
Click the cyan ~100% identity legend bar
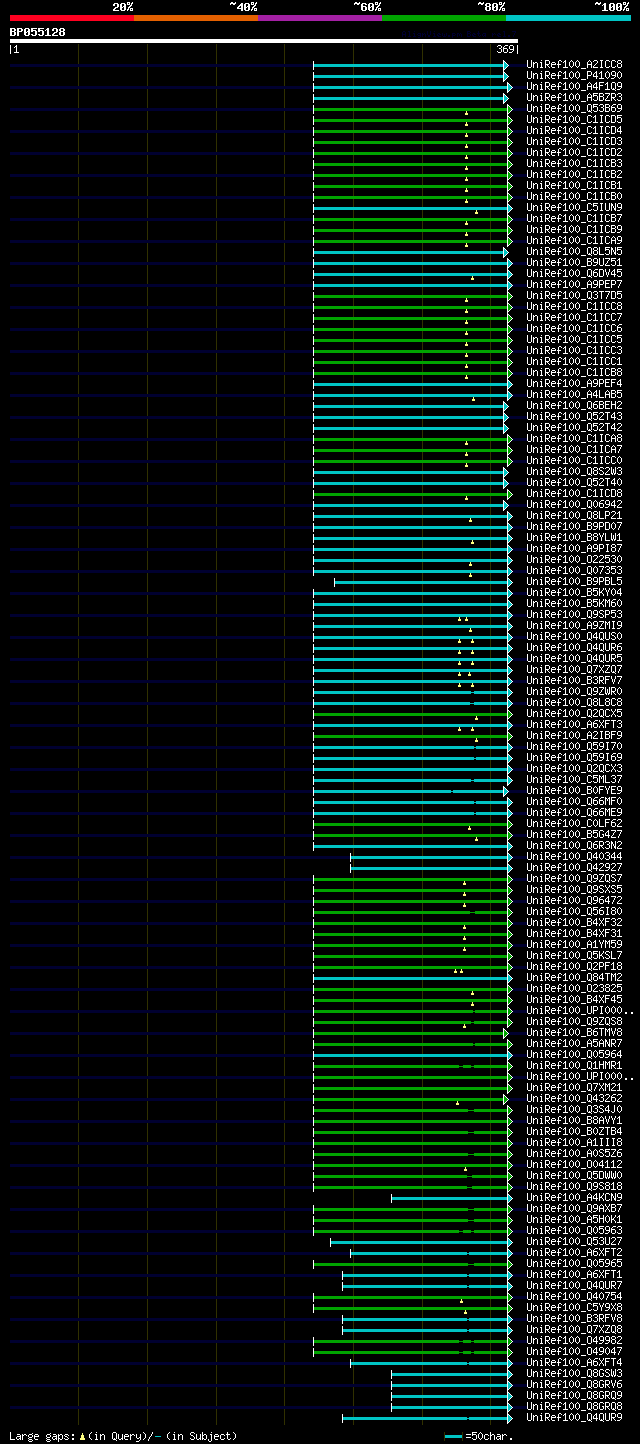[x=568, y=18]
